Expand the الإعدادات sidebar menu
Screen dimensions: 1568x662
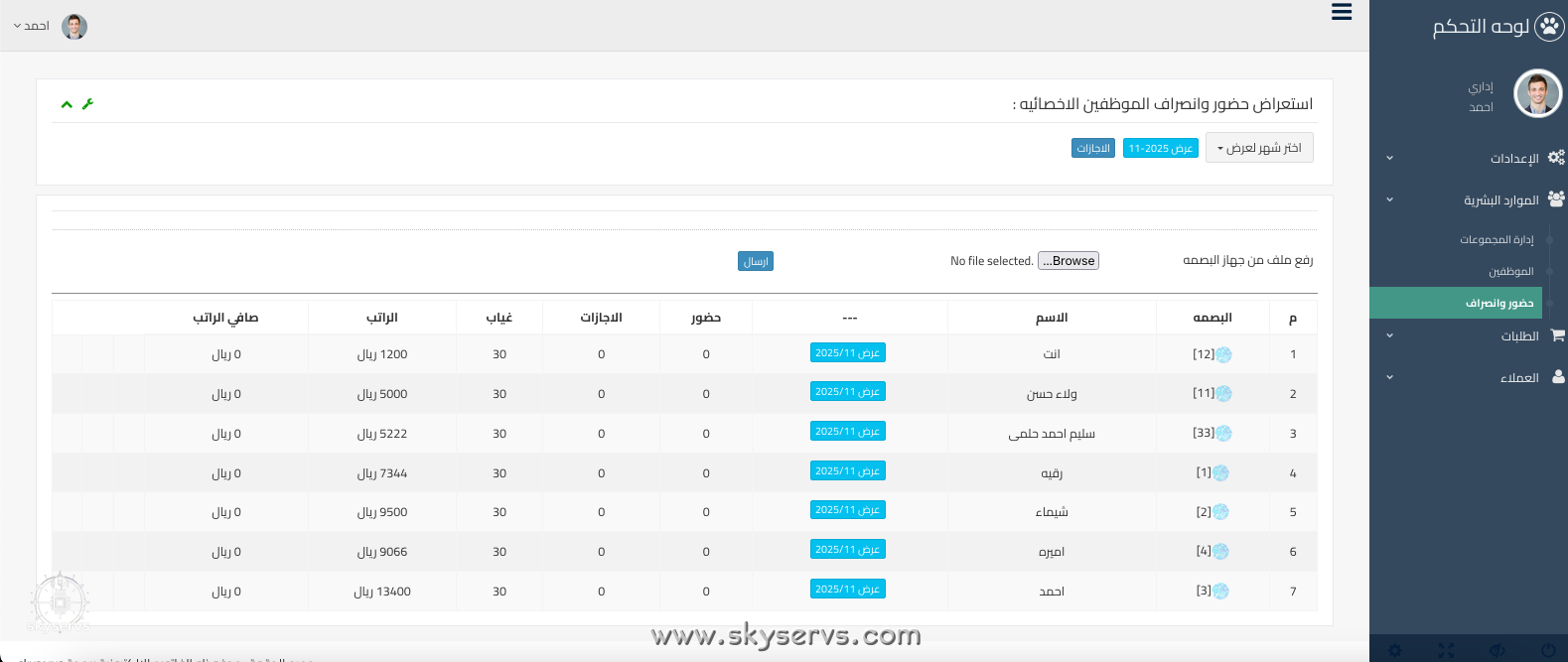pos(1513,159)
